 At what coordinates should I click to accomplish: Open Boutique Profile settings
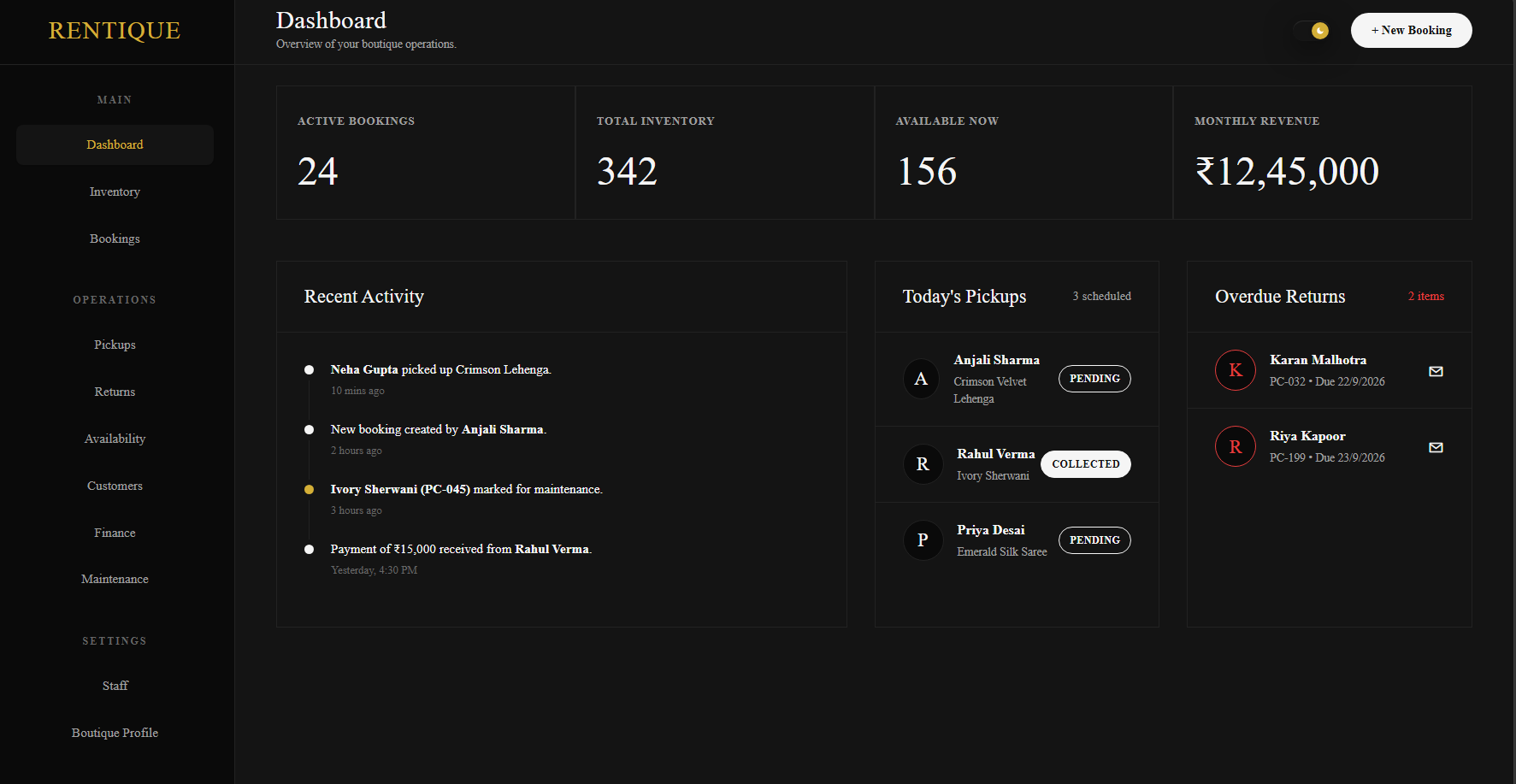coord(115,733)
